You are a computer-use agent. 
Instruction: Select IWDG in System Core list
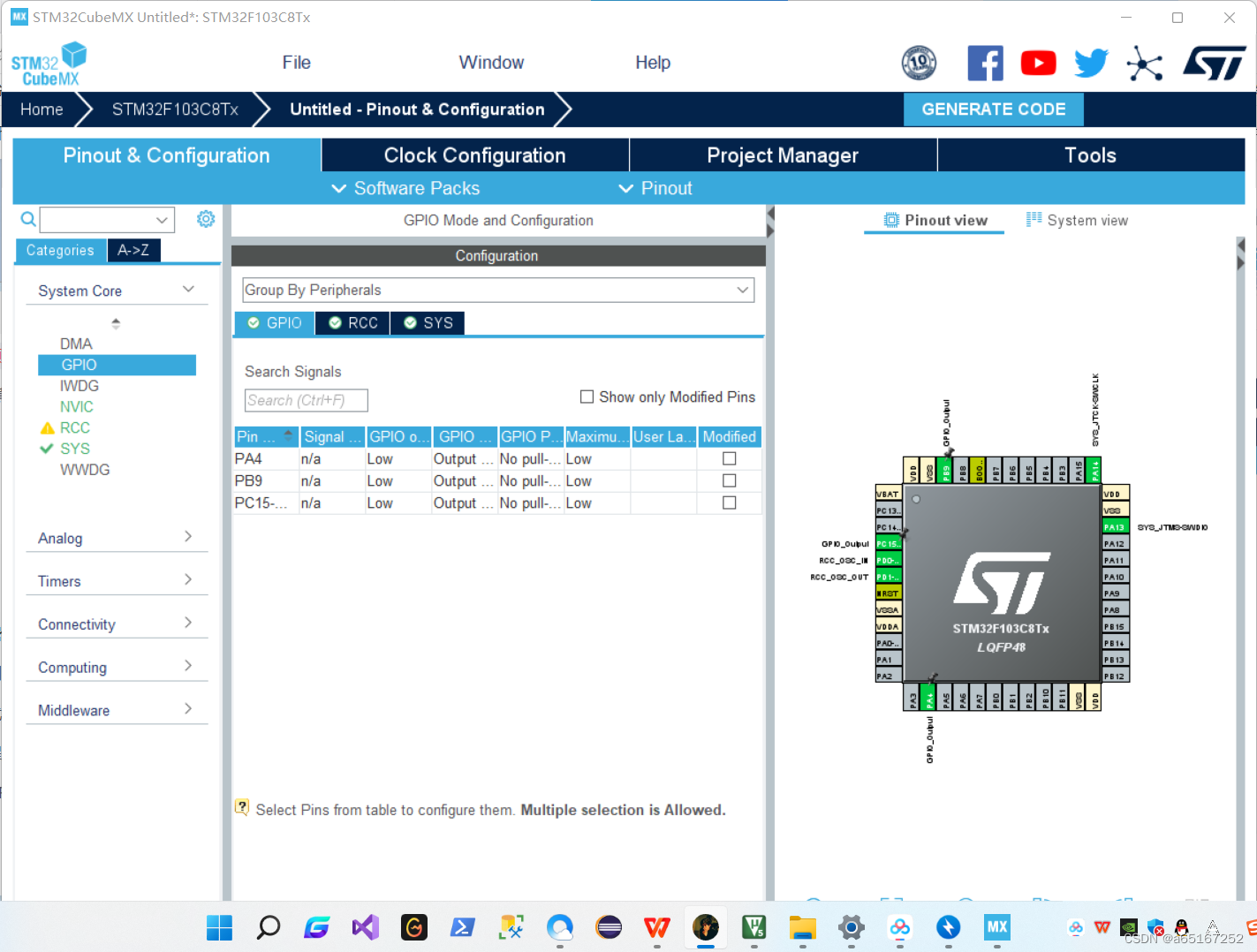coord(80,386)
